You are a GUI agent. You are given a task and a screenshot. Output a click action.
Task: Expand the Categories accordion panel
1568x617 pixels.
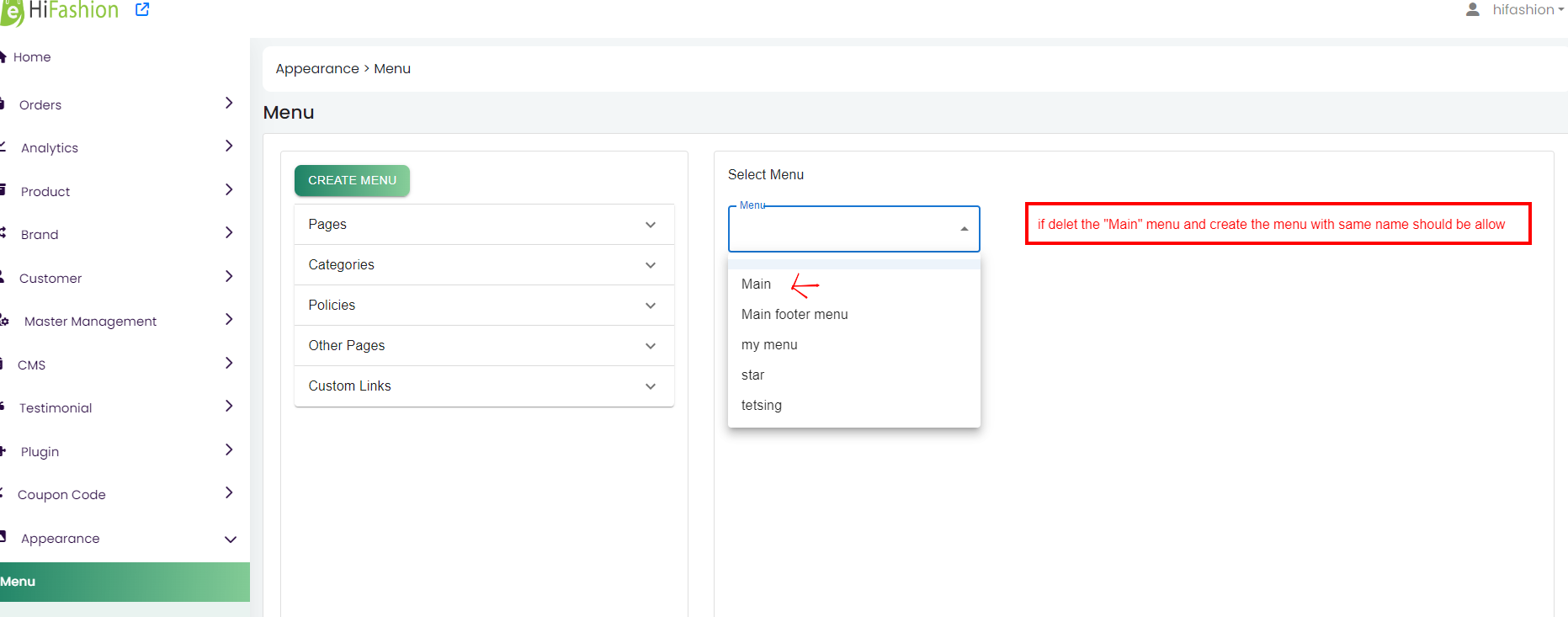click(x=484, y=265)
